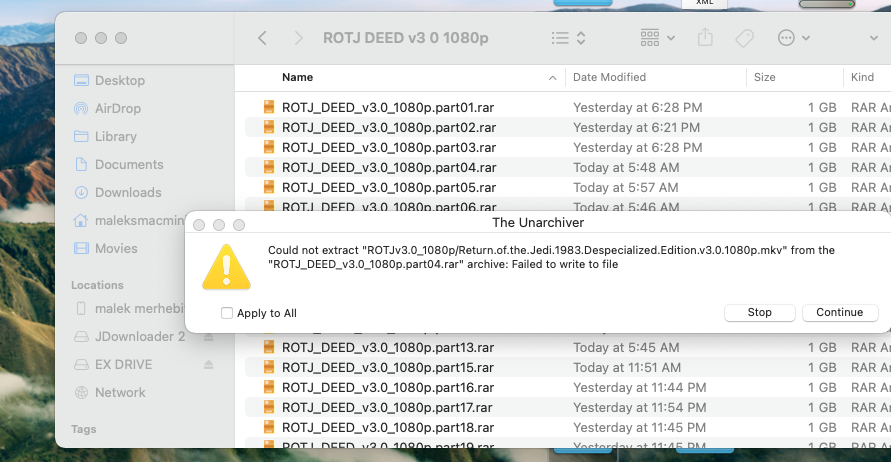The width and height of the screenshot is (891, 462).
Task: Click the part05.rar archive file icon
Action: (x=269, y=187)
